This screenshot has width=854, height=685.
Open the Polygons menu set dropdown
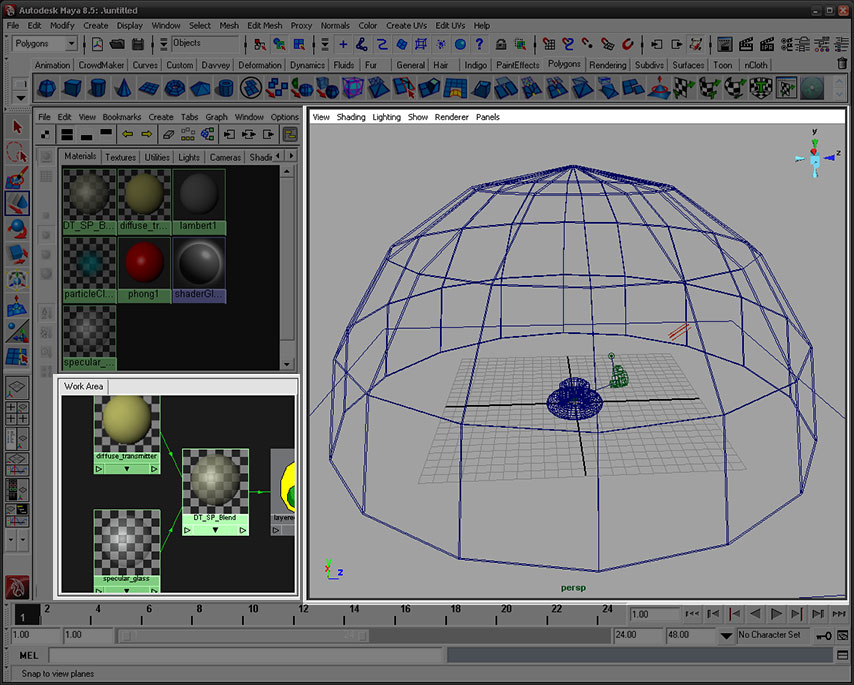[x=71, y=44]
